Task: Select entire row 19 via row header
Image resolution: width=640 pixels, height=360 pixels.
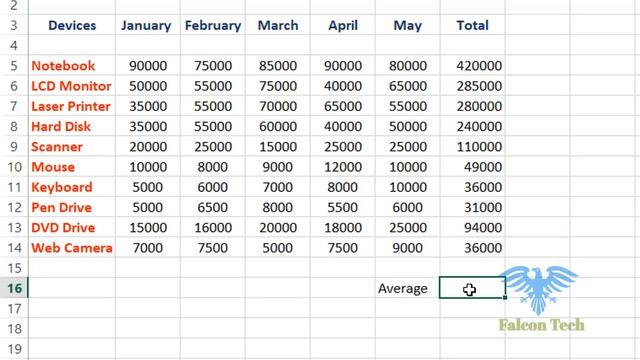Action: (x=14, y=349)
